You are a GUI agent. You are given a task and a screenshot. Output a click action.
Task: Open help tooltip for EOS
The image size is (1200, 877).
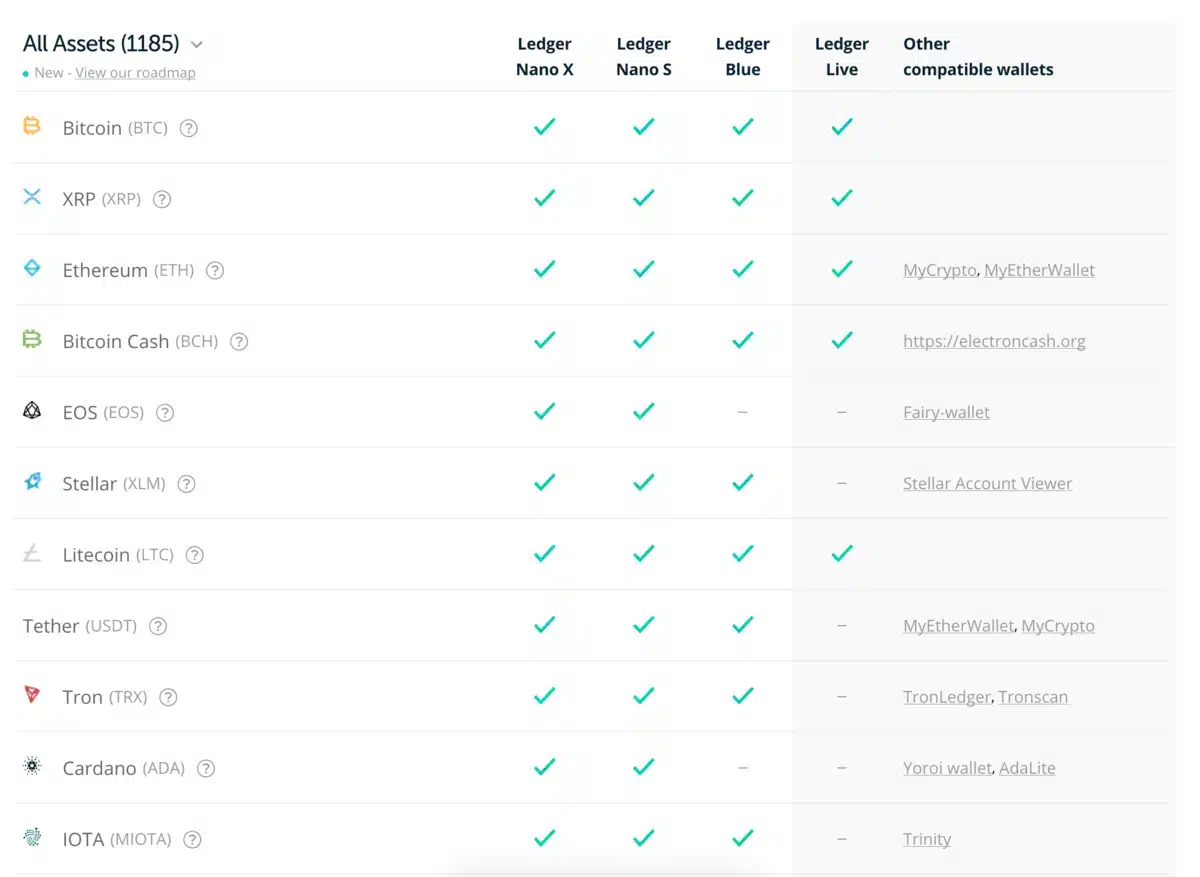165,412
